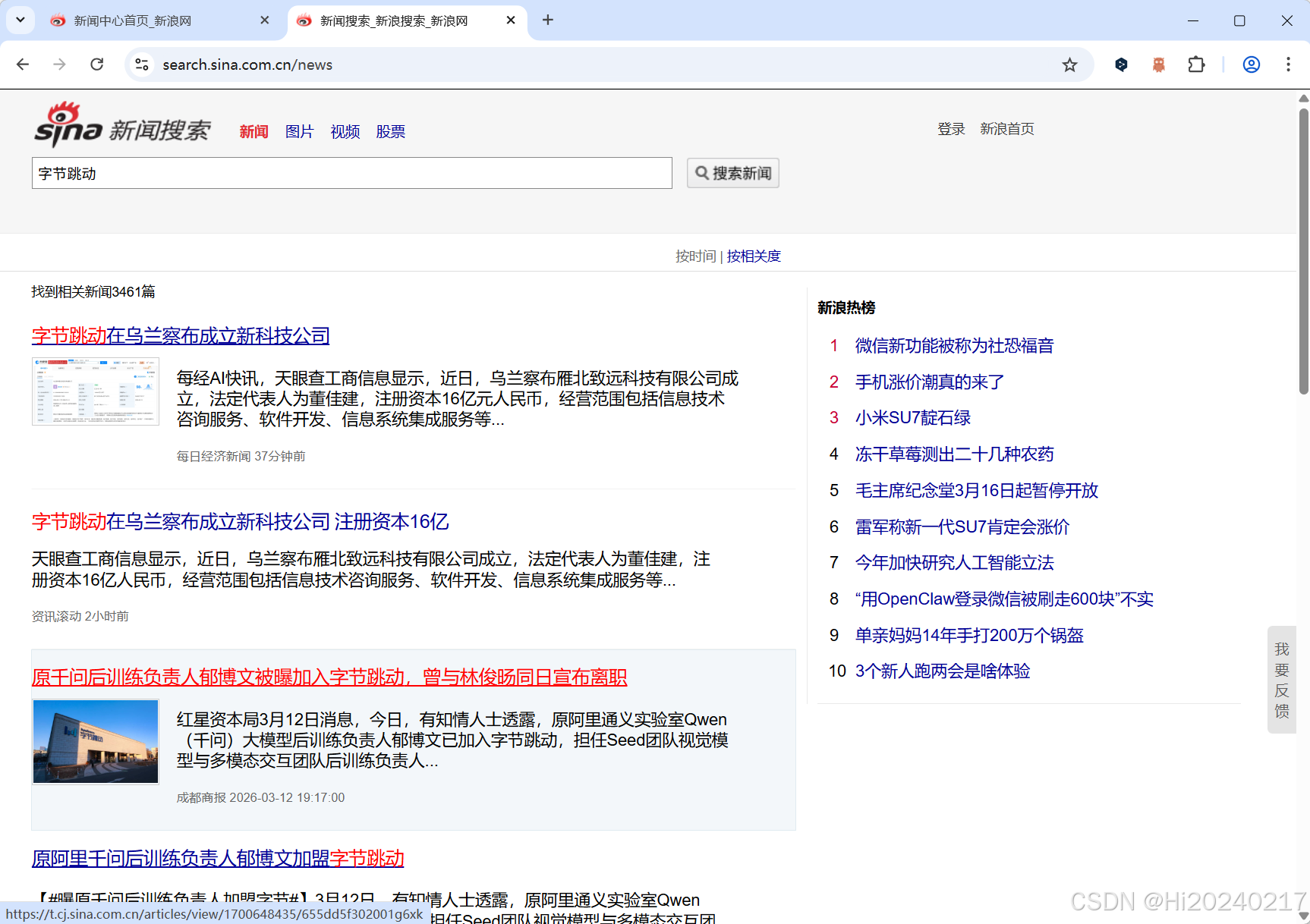Switch to 新闻中心首页_新浪网 tab

pos(132,20)
